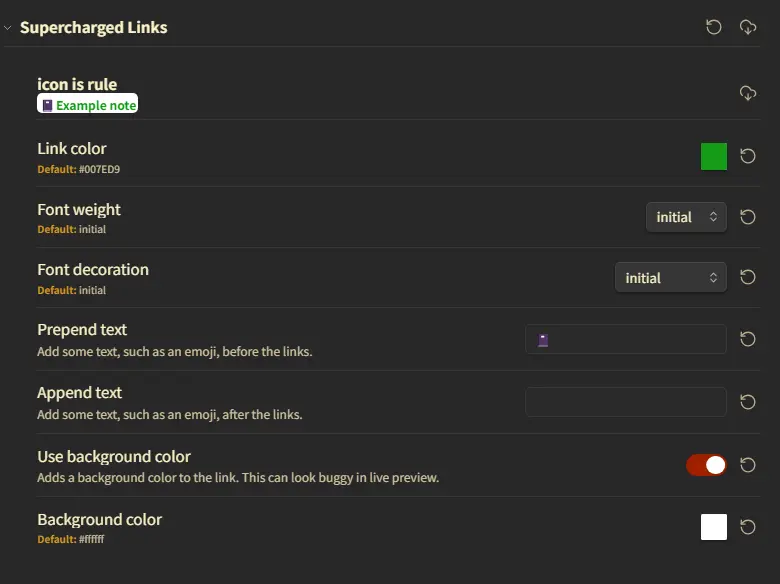Open the green Link color swatch
Viewport: 780px width, 584px height.
714,156
